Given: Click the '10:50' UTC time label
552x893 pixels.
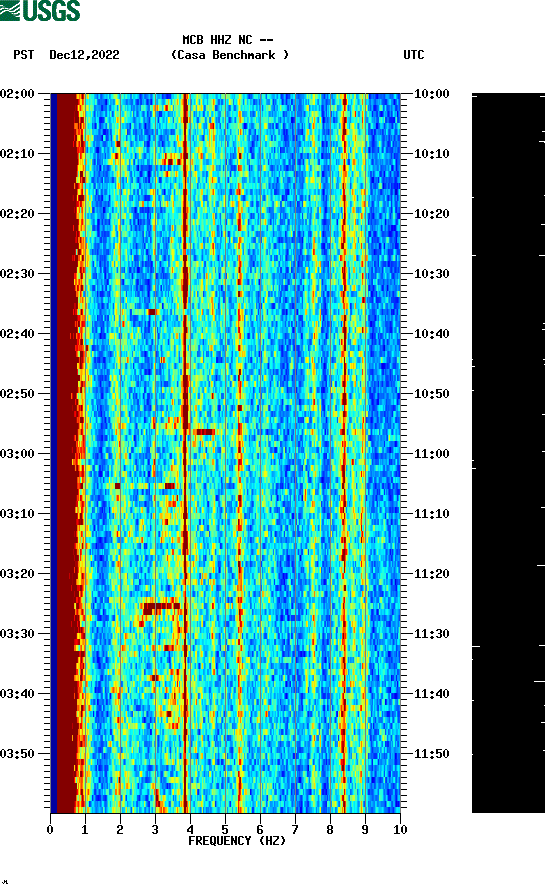Looking at the screenshot, I should click(431, 394).
